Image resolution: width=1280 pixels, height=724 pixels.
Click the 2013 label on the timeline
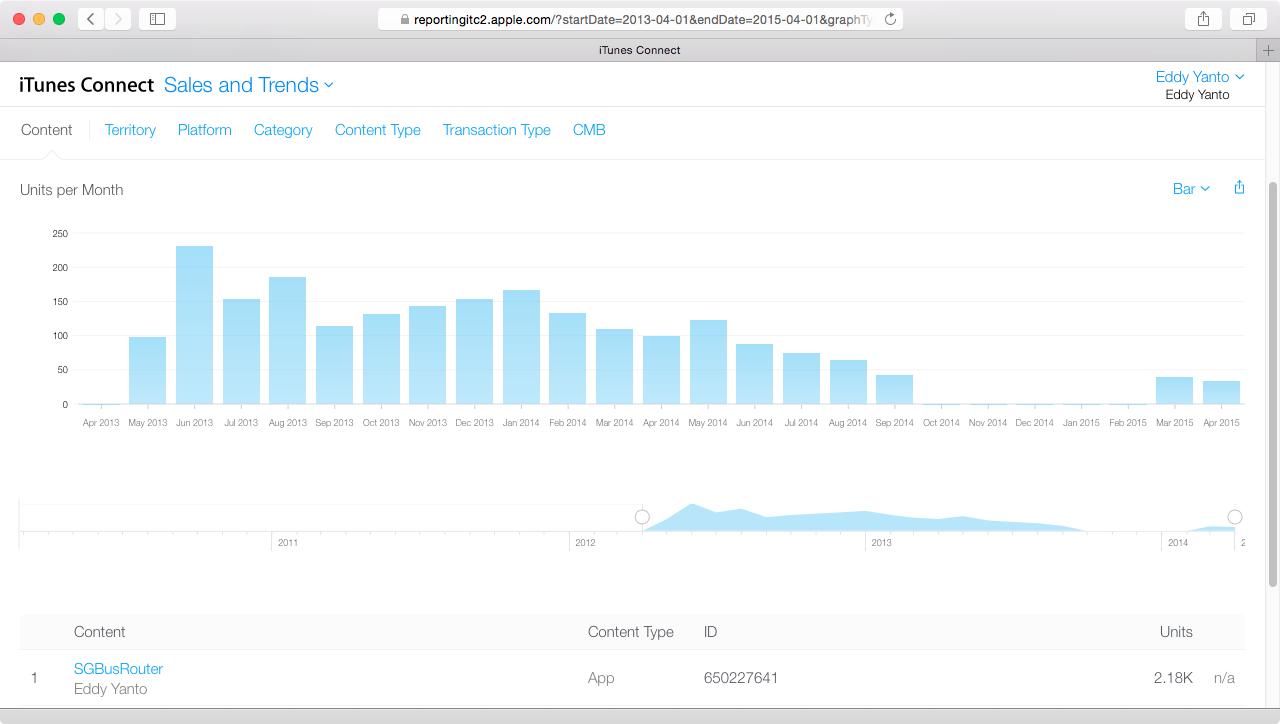click(881, 542)
